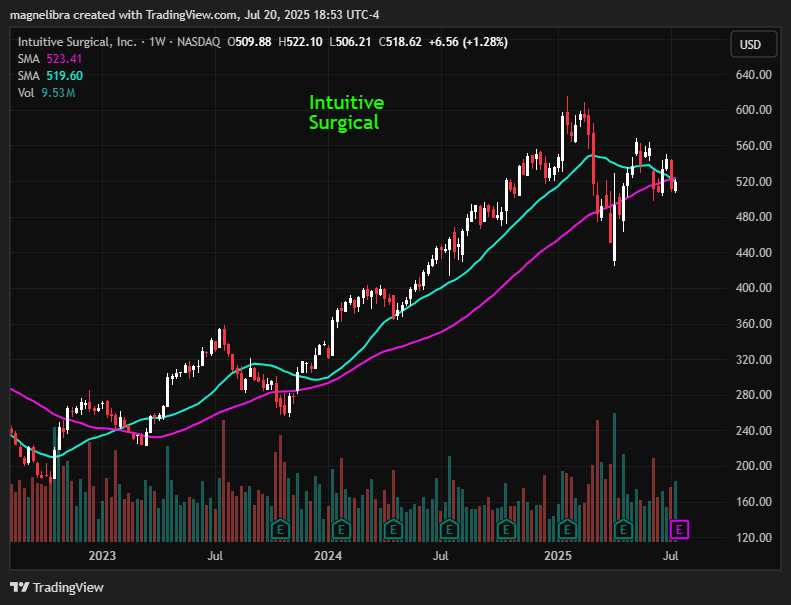Click the Jul label between 2023 and 2024

coord(215,556)
